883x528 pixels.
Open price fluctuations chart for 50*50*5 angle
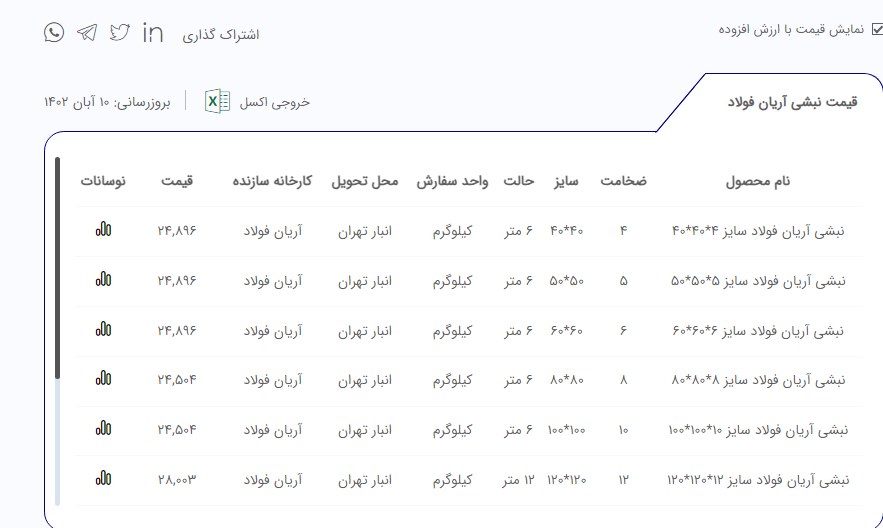(x=103, y=280)
